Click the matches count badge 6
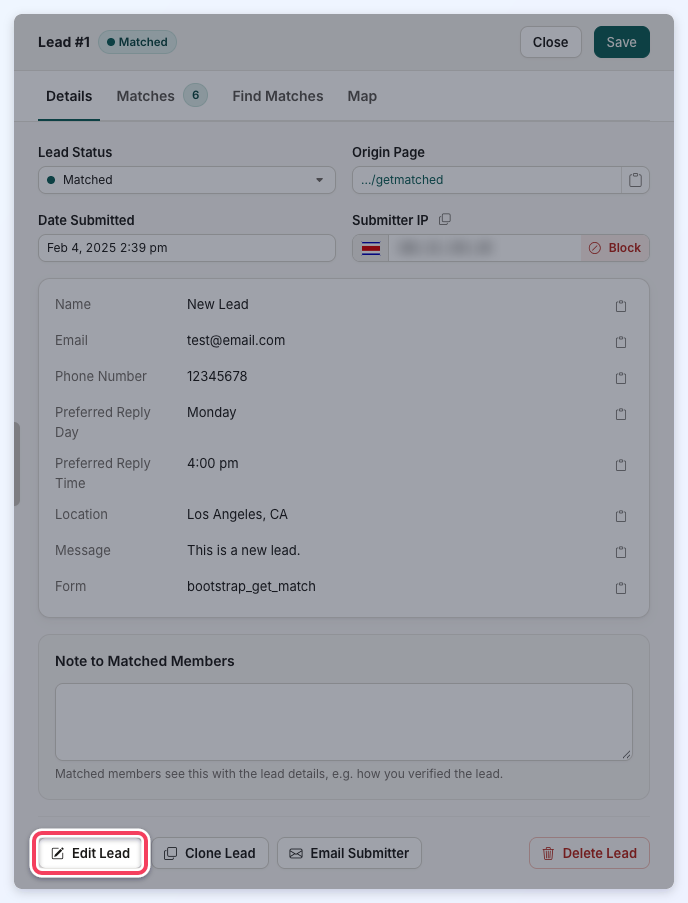The image size is (688, 903). [196, 96]
